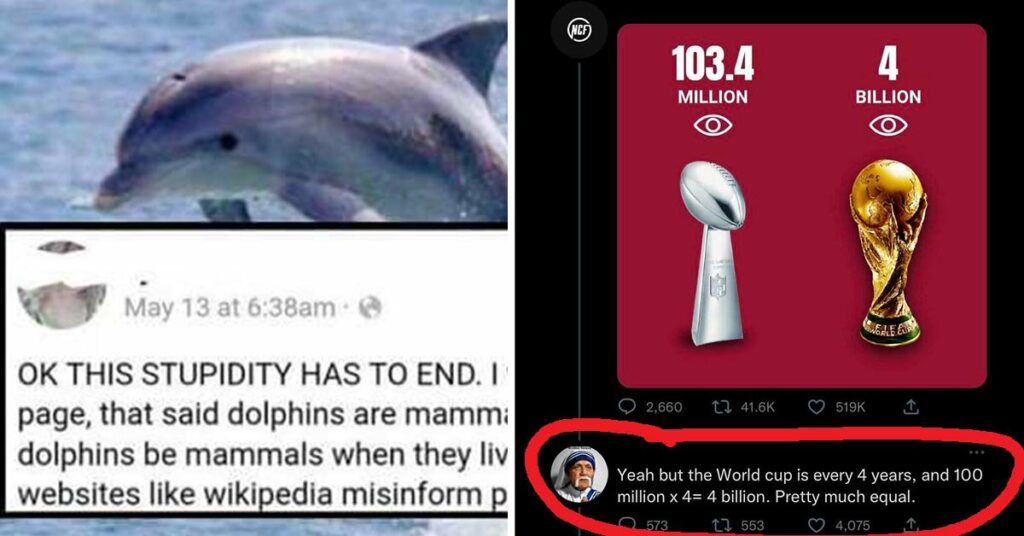Retweet the post with 41.6K retweets
Screen dimensions: 1024x536
[x=743, y=407]
